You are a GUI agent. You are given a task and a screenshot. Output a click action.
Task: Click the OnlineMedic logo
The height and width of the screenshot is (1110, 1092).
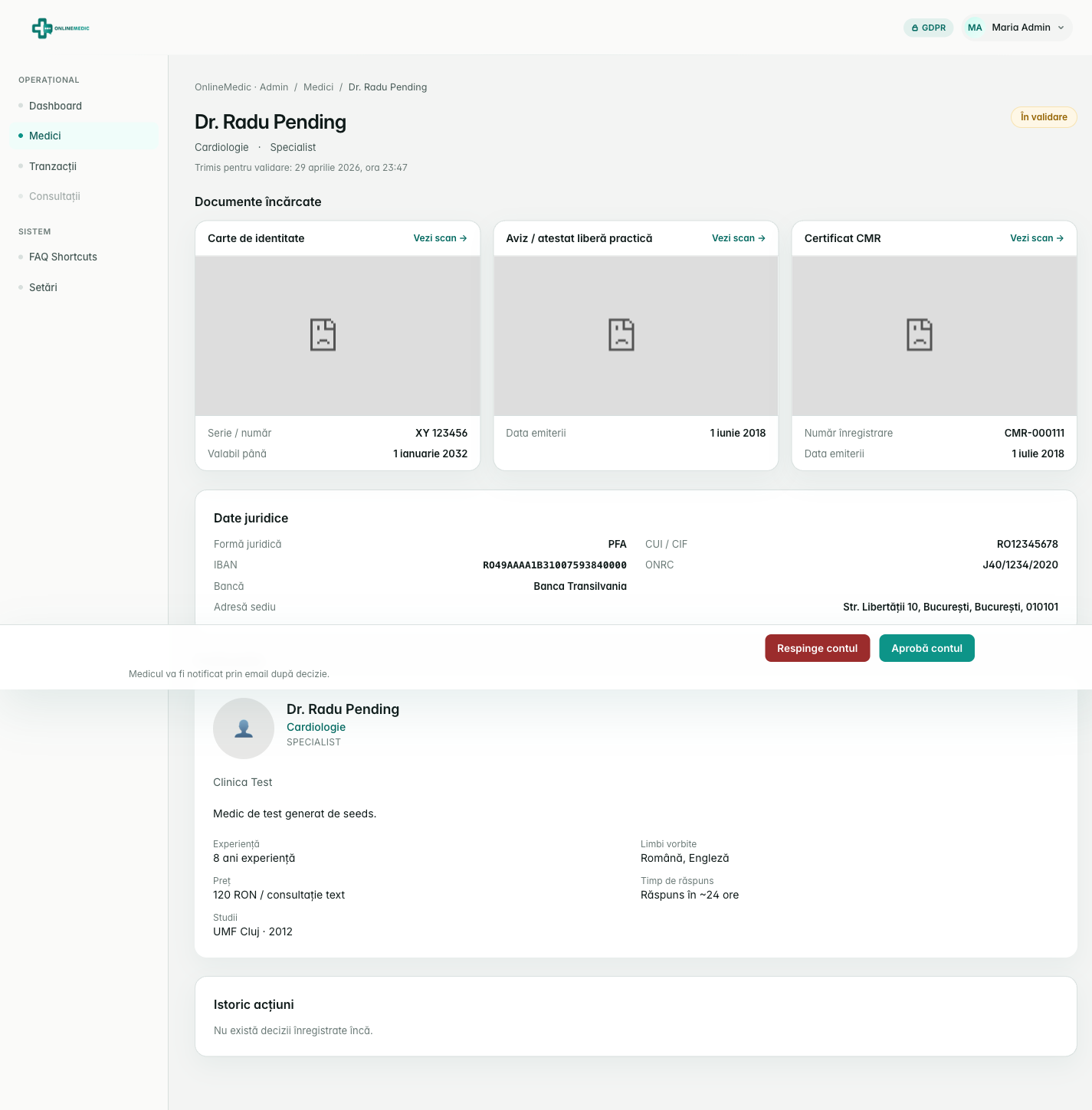[x=61, y=28]
